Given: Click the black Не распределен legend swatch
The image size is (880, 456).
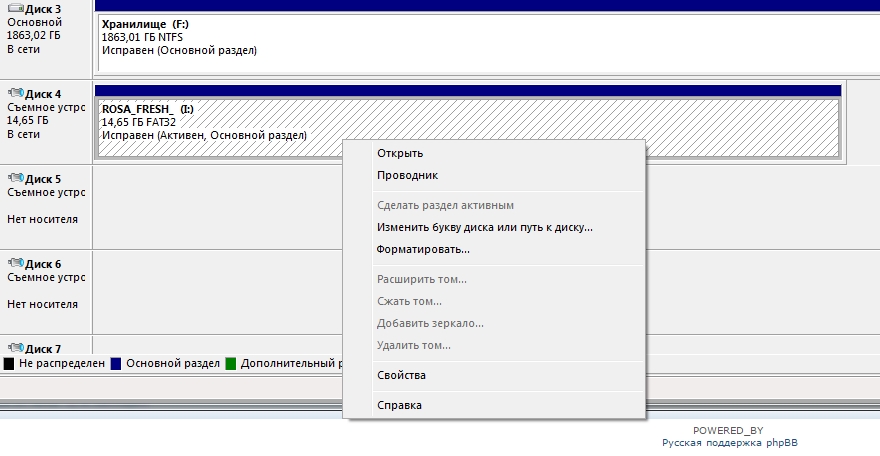Looking at the screenshot, I should pyautogui.click(x=8, y=363).
